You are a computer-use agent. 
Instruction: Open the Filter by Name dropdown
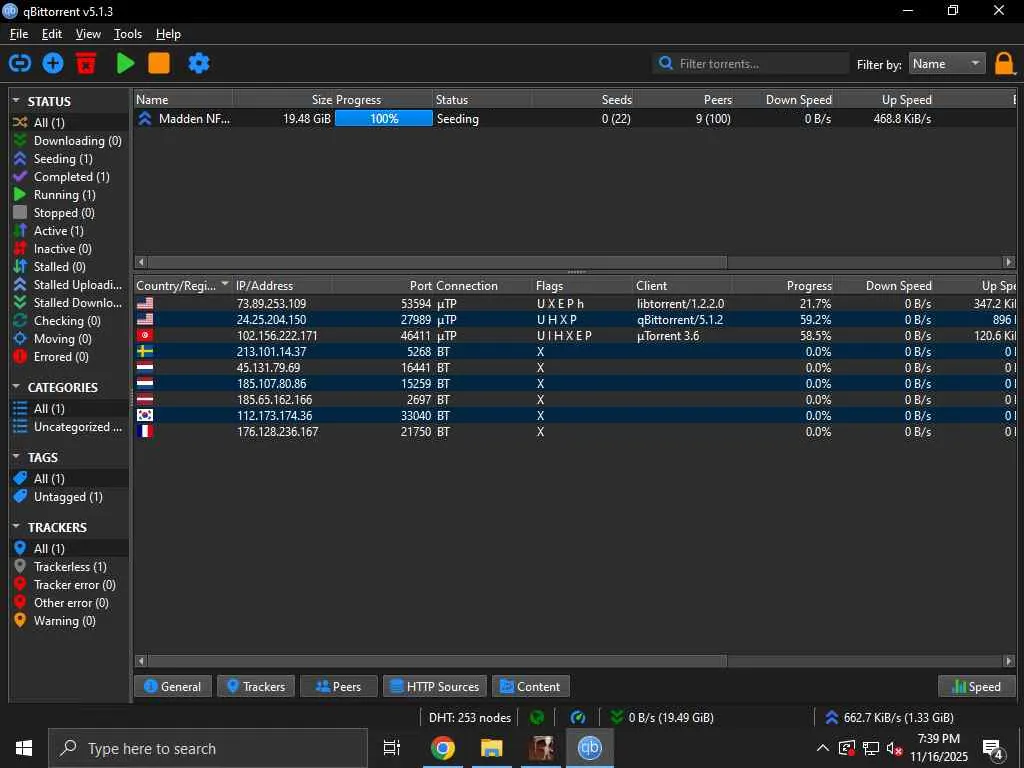point(947,63)
